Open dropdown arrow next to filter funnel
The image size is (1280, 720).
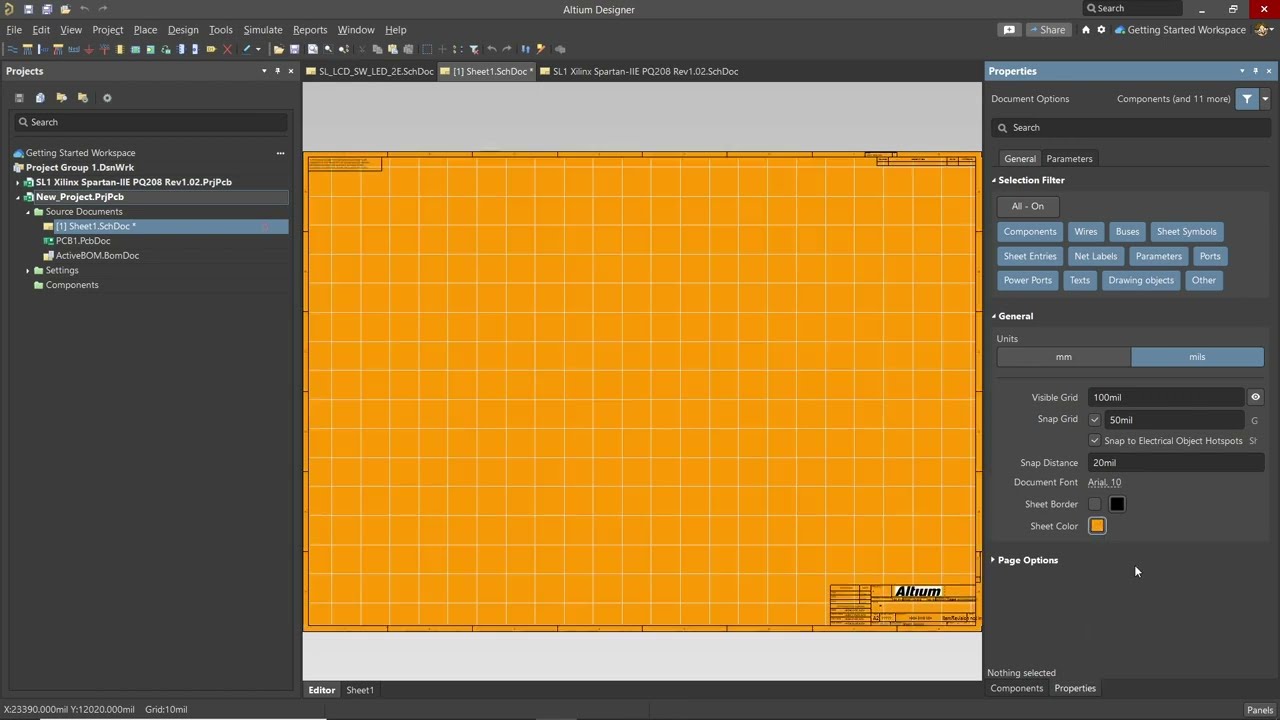pos(1265,99)
